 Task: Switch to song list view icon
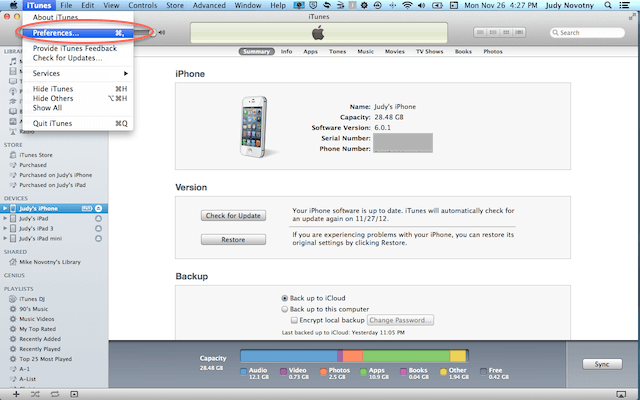(x=480, y=32)
